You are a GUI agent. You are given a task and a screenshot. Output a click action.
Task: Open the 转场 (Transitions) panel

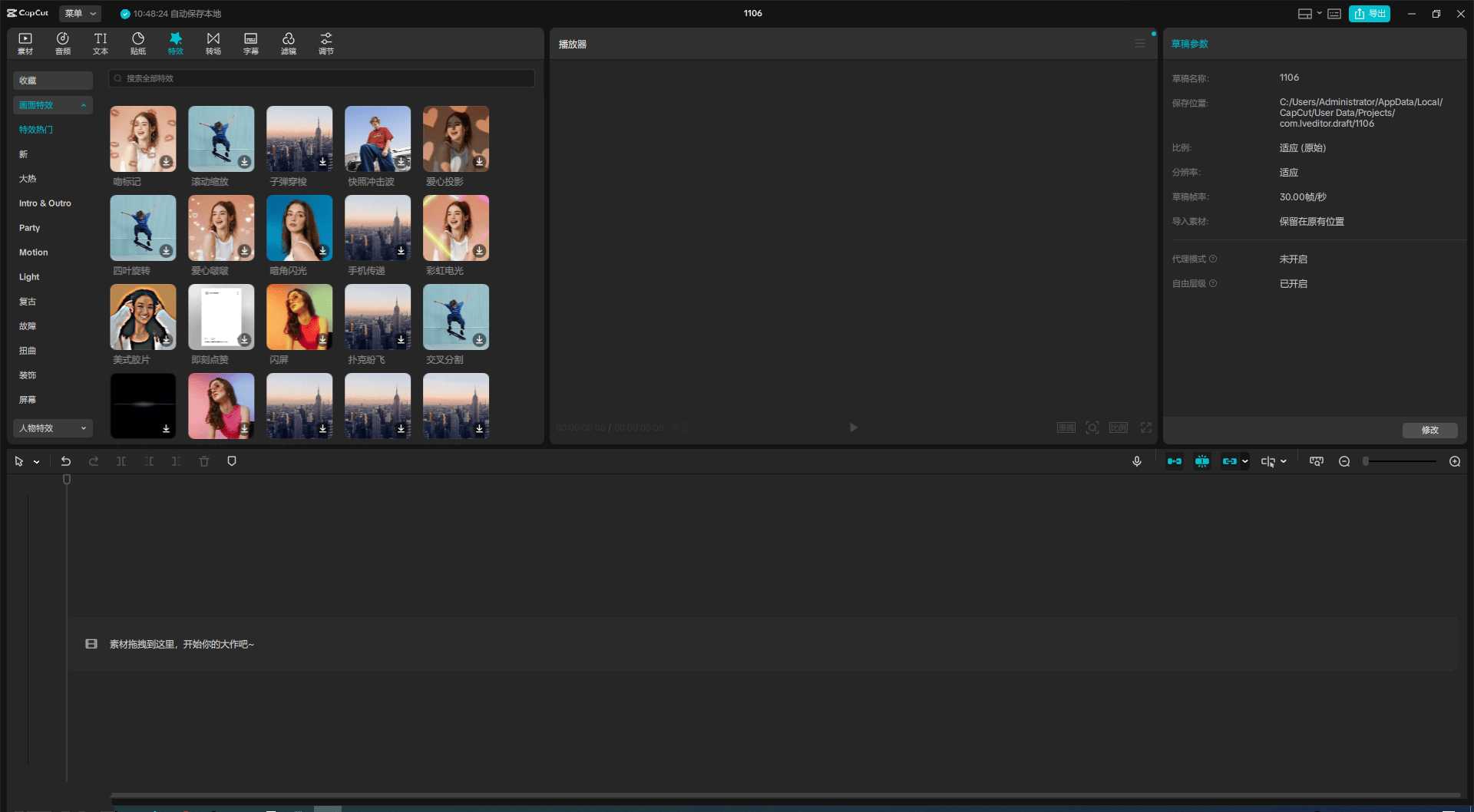click(x=213, y=43)
